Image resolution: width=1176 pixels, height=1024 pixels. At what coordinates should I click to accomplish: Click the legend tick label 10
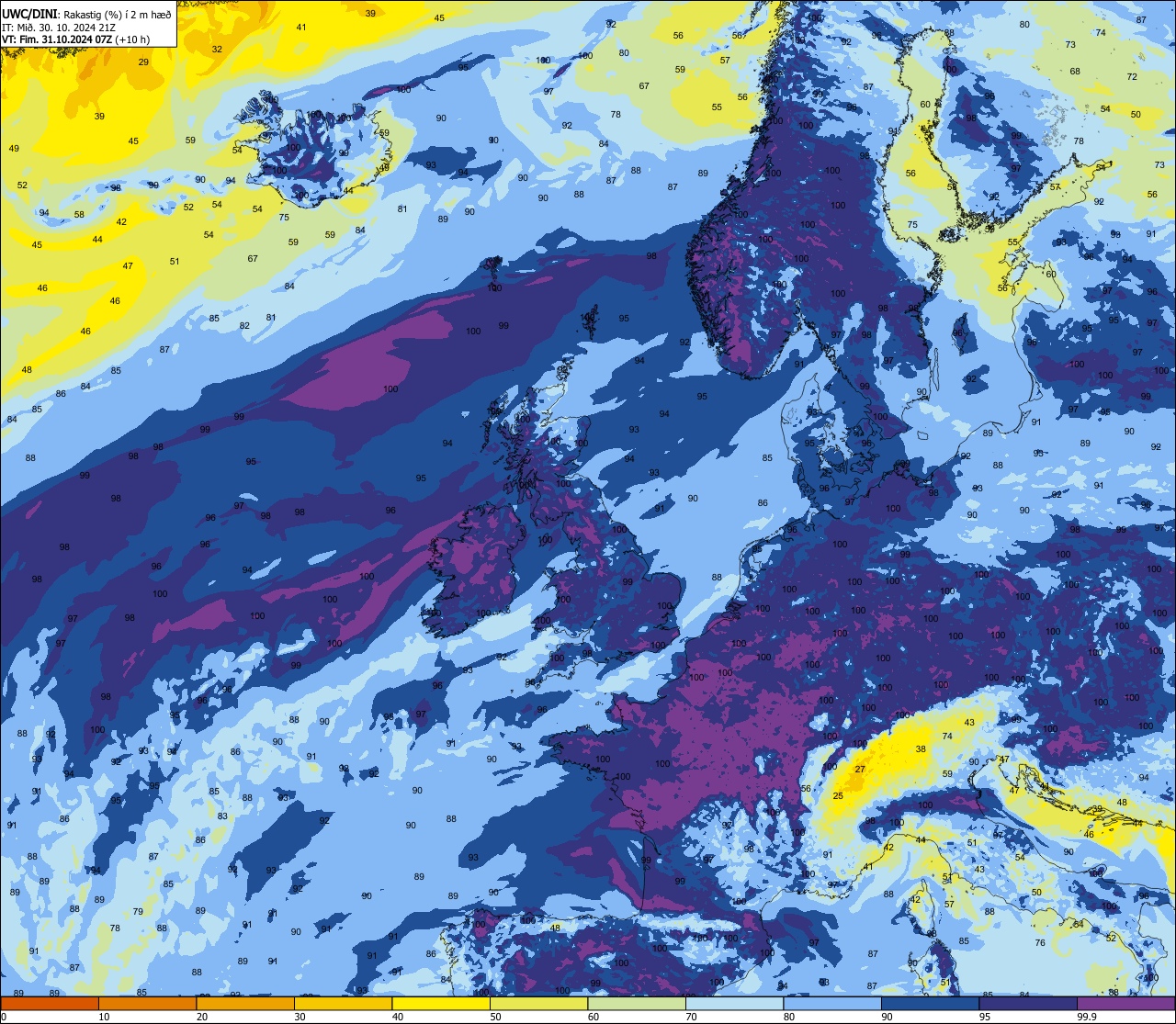point(104,1017)
